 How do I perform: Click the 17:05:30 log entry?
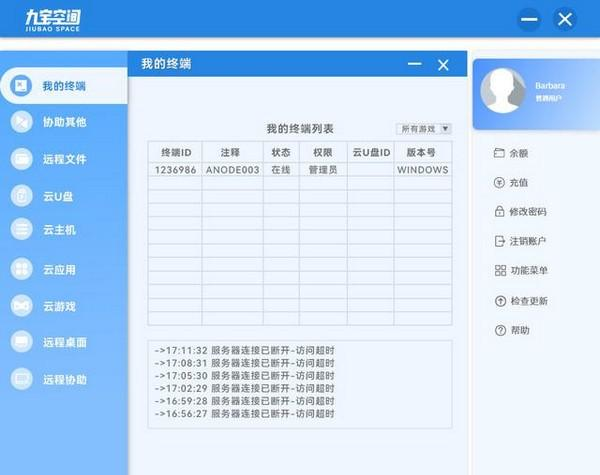click(x=245, y=375)
